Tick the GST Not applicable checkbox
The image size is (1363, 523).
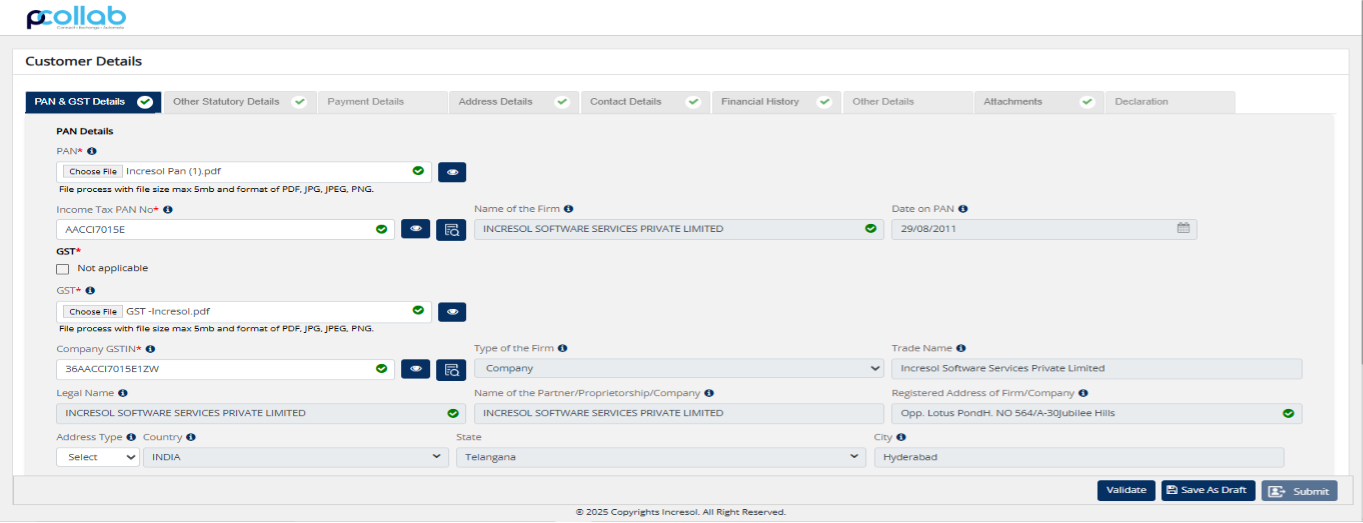click(63, 268)
